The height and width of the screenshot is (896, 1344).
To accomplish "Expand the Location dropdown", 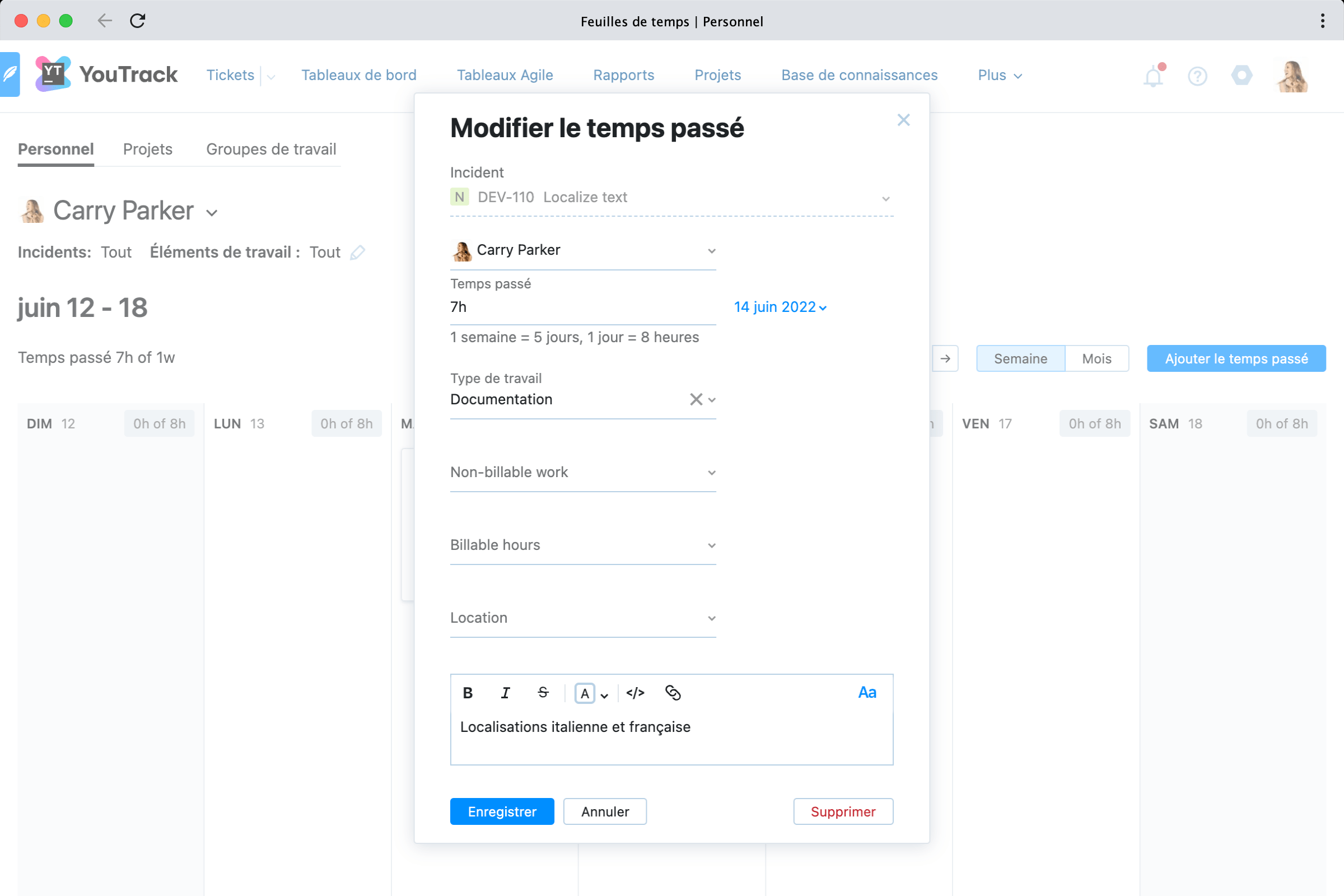I will pos(583,618).
